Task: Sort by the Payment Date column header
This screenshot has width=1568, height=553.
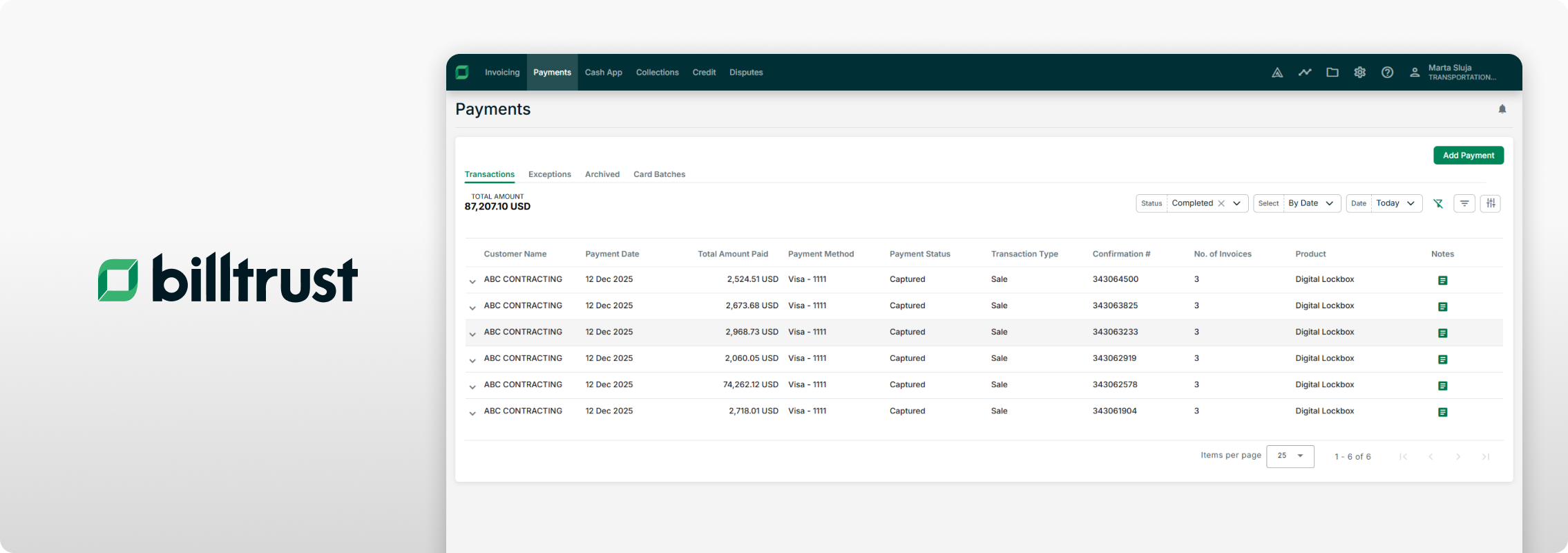Action: click(x=613, y=254)
